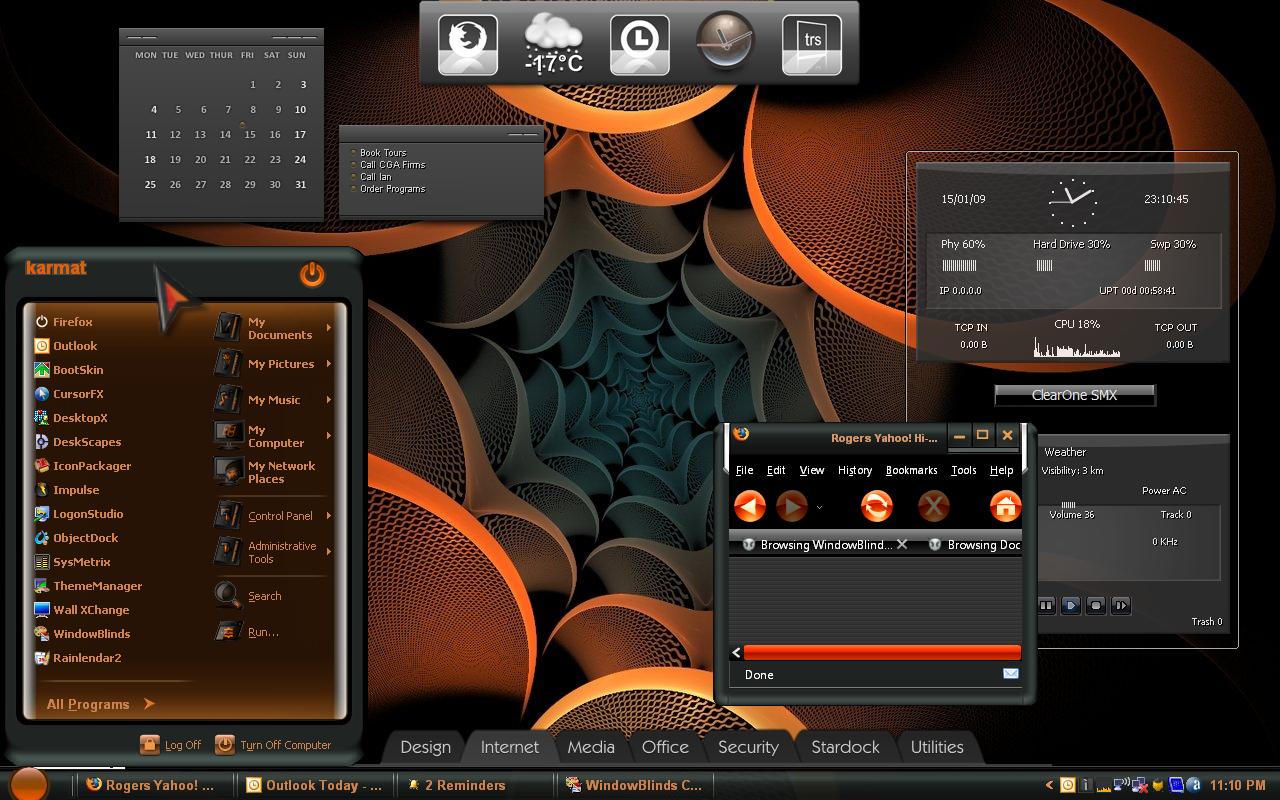Screen dimensions: 1280x800
Task: Click the orange power icon in start menu
Action: click(x=312, y=274)
